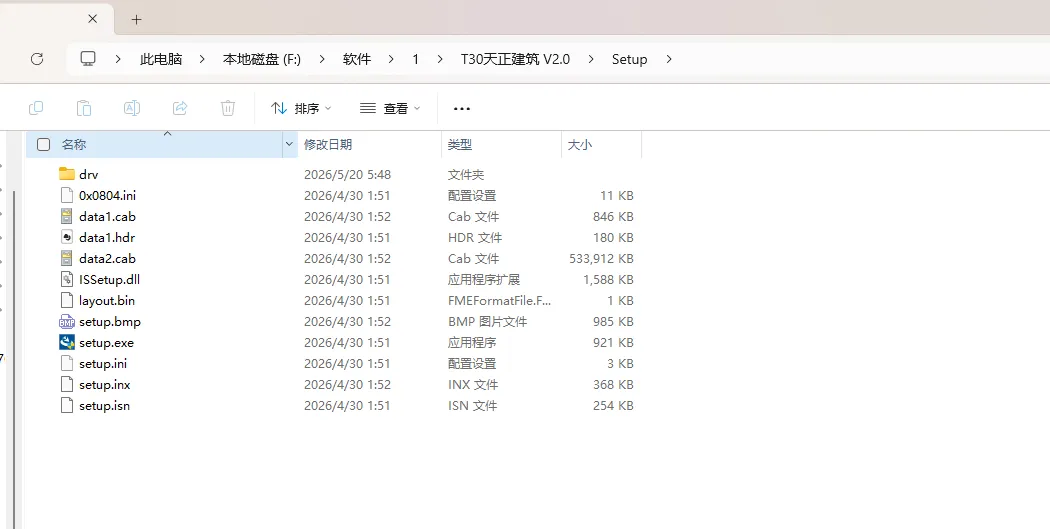The height and width of the screenshot is (529, 1050).
Task: Select the ISSetup.dll file icon
Action: point(66,279)
